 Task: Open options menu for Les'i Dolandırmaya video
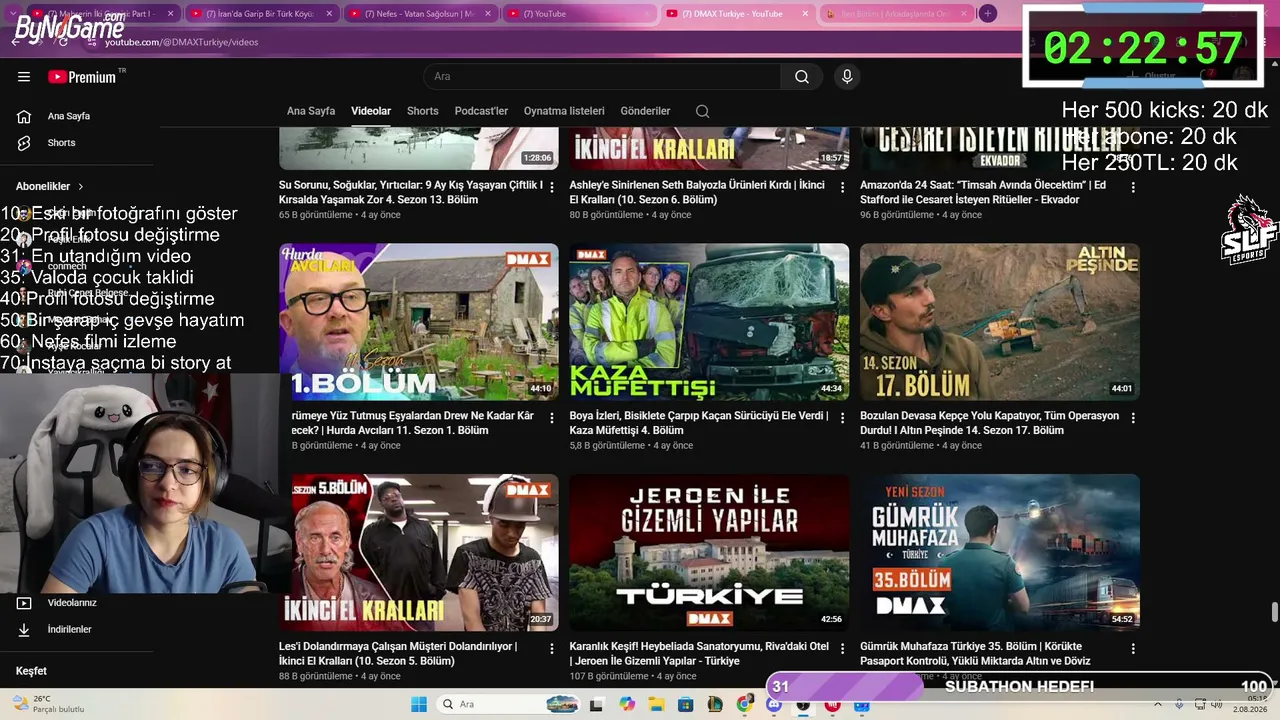pyautogui.click(x=551, y=649)
